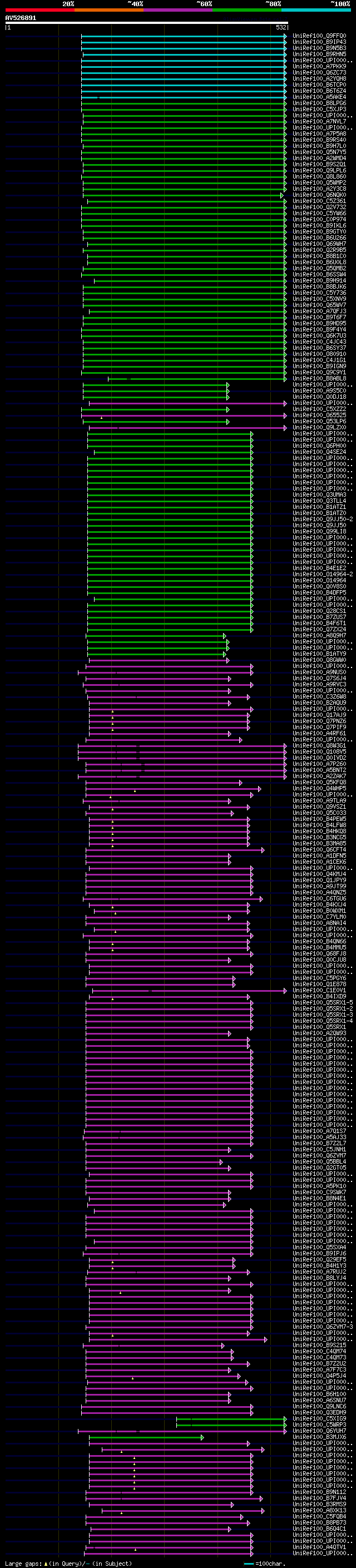Screen dimensions: 356x1568
Task: Click the green ~80% identity legend segment
Action: coord(247,11)
